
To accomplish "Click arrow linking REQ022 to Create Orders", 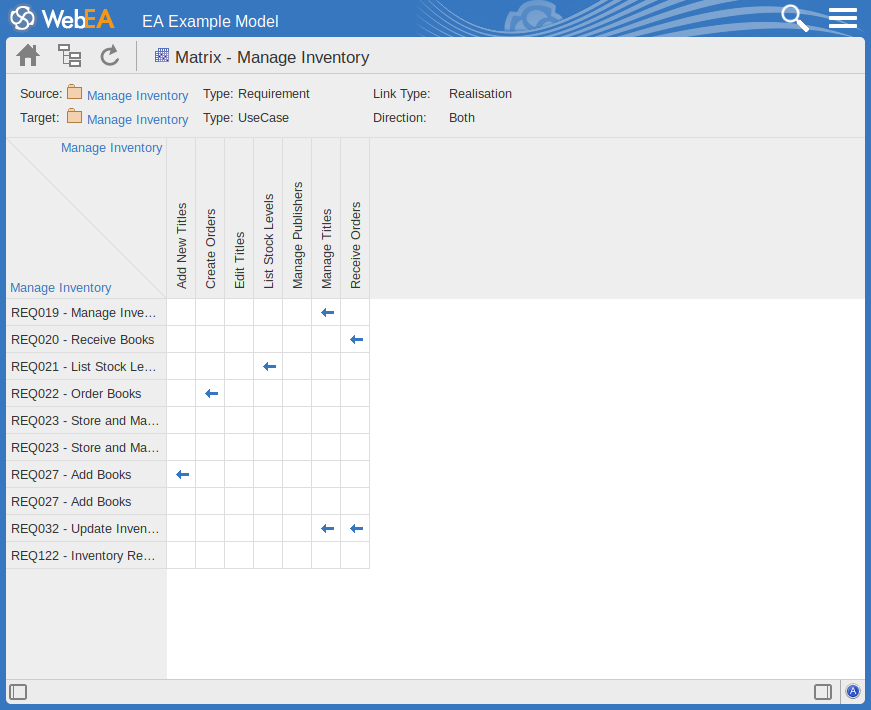I will (210, 394).
